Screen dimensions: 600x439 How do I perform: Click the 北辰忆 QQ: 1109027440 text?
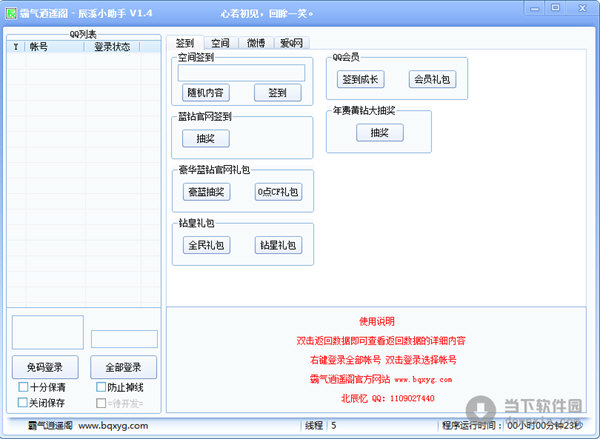click(388, 398)
